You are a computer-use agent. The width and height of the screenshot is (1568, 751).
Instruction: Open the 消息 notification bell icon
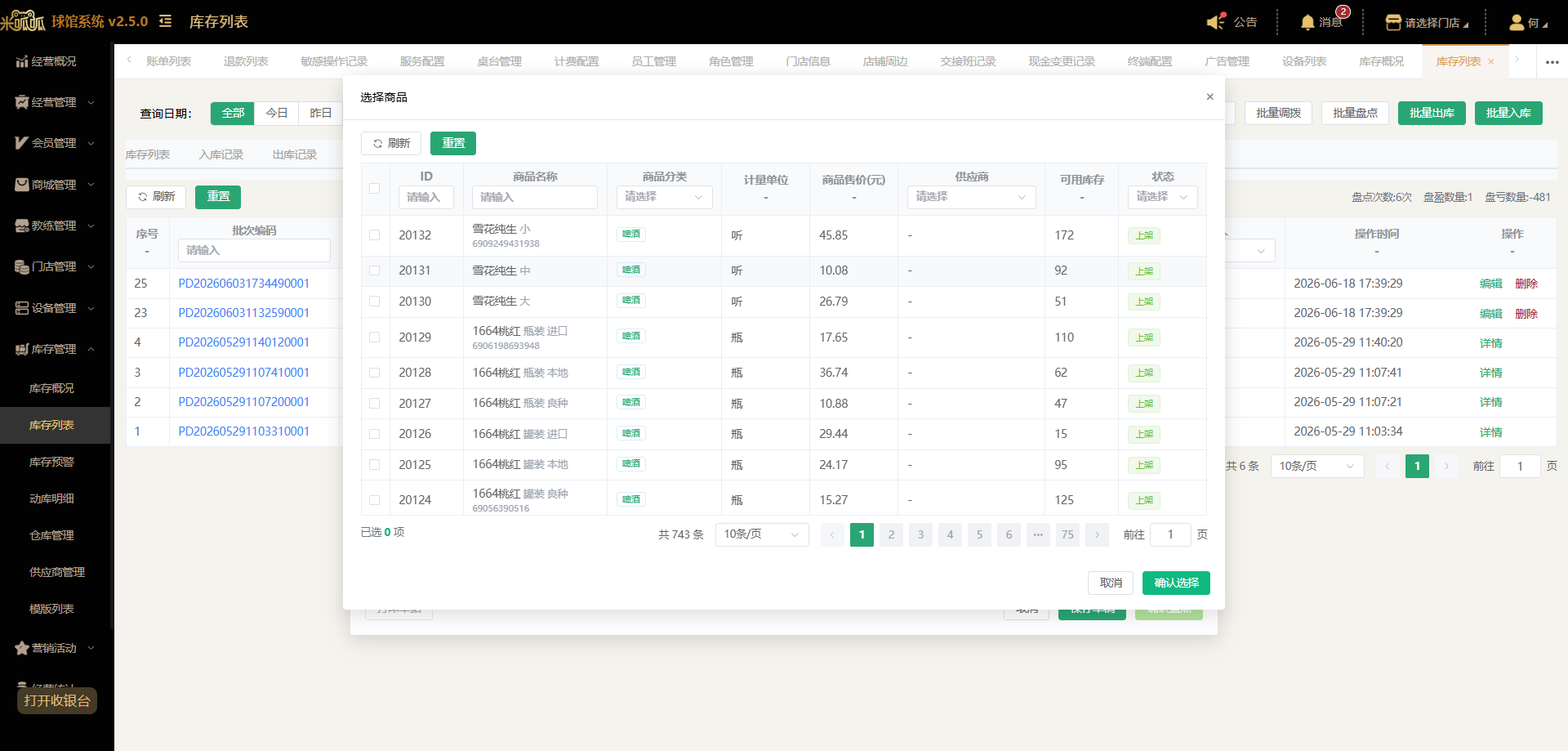coord(1307,22)
